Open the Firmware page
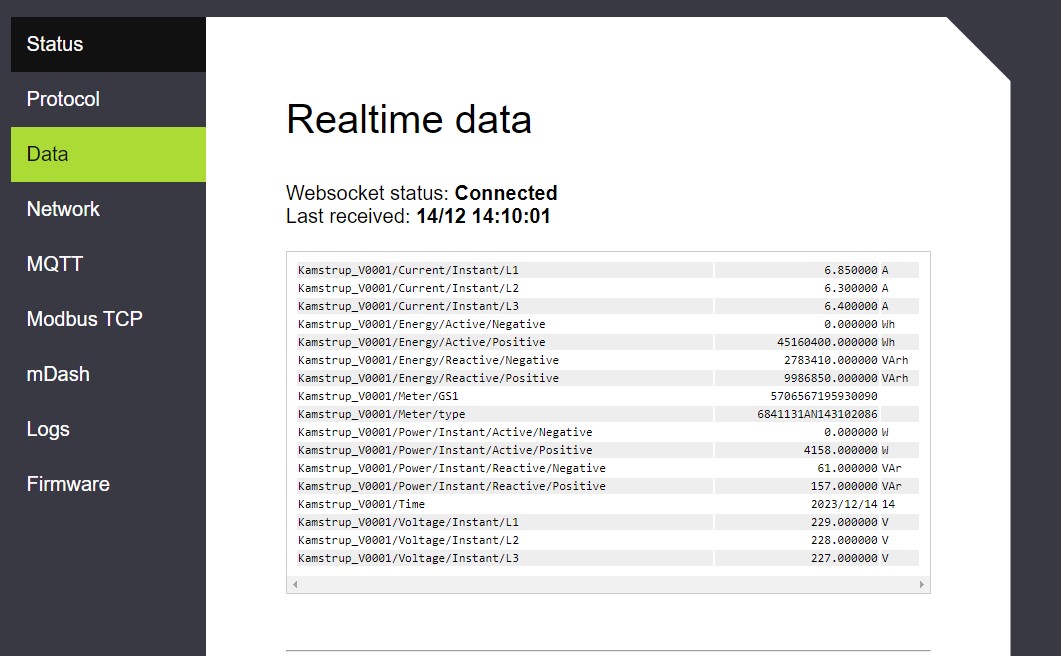This screenshot has height=656, width=1061. click(x=108, y=484)
